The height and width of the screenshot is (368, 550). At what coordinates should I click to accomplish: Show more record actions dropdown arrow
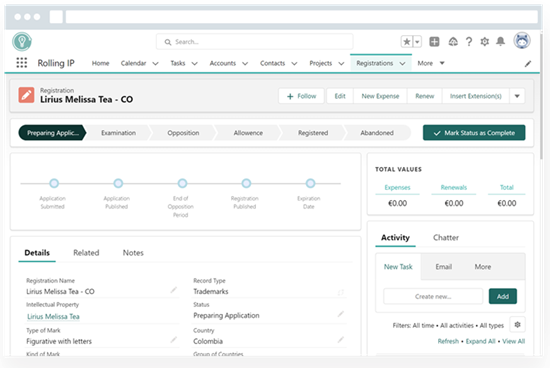coord(517,96)
